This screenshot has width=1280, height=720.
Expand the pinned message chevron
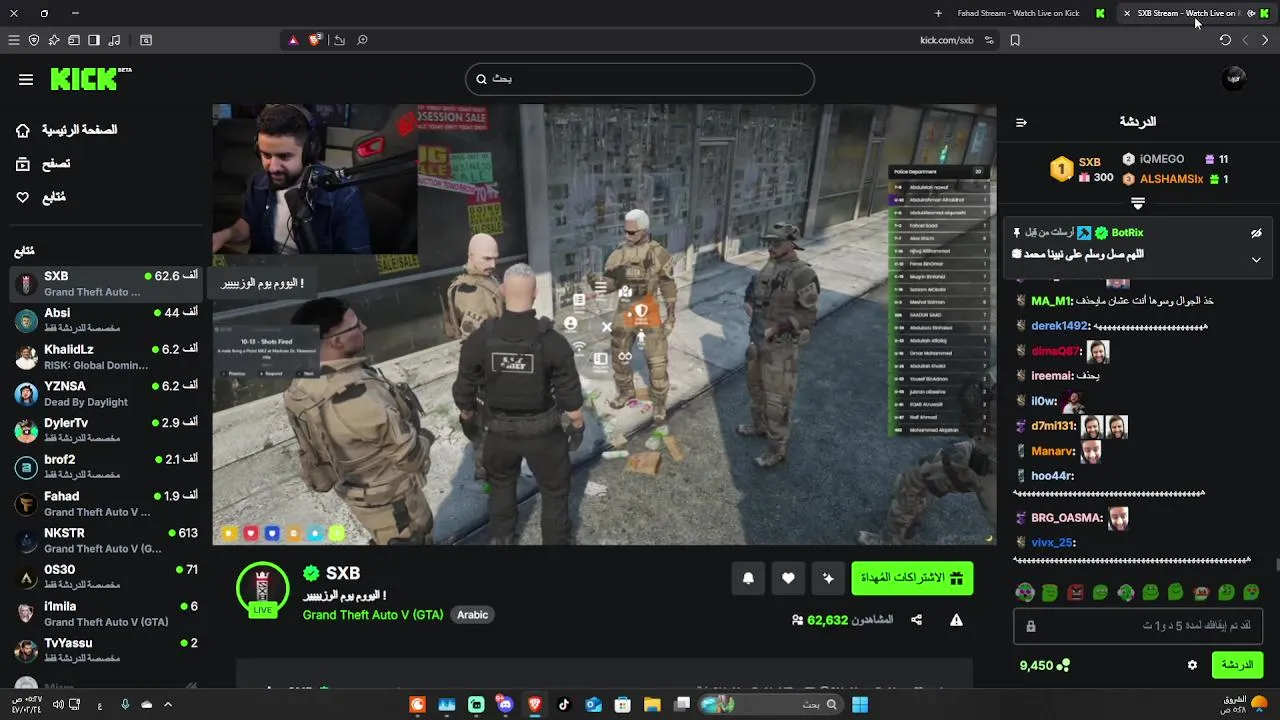point(1256,259)
